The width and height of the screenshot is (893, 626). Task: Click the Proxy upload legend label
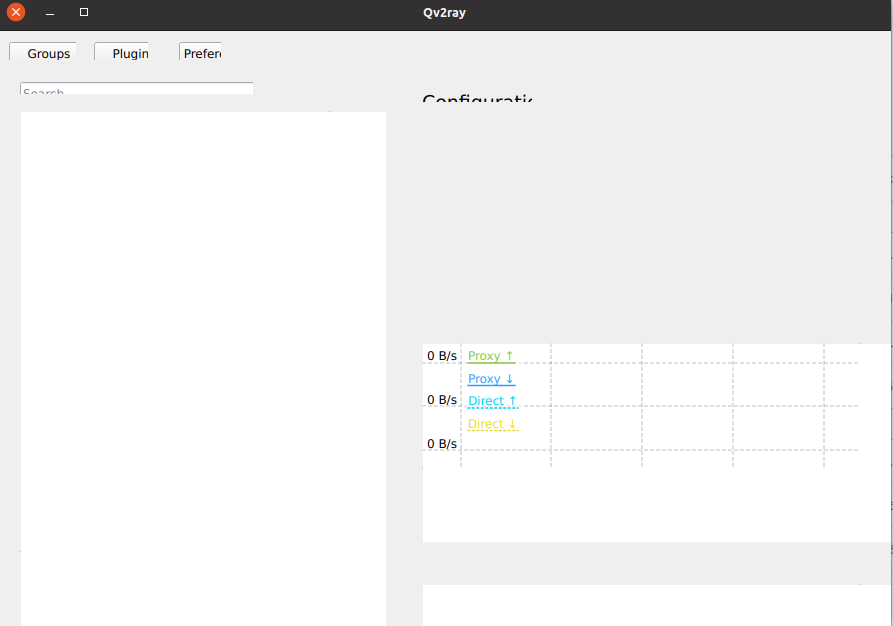491,356
